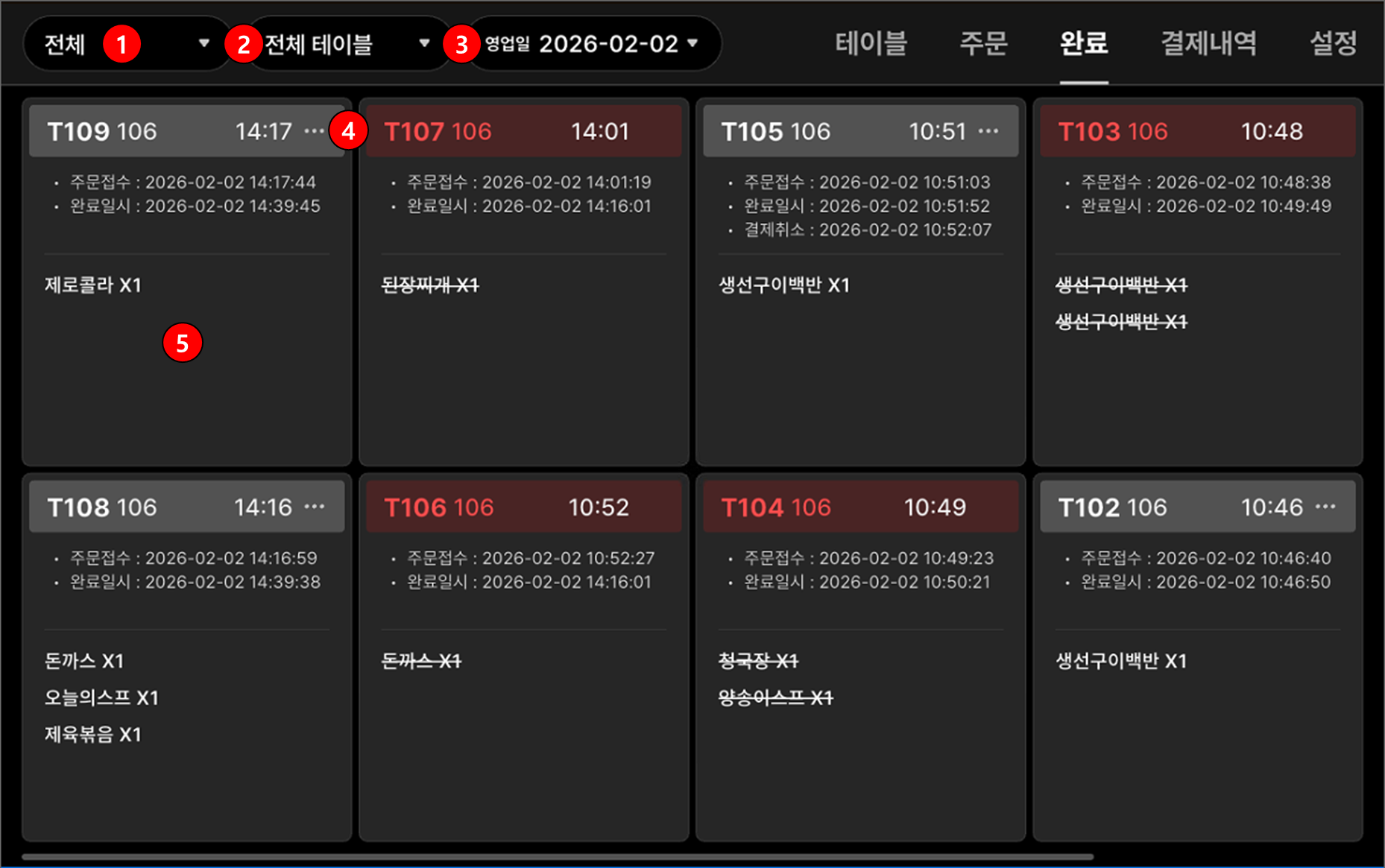Select 생선구이백반 X1 item in T102 card
This screenshot has height=868, width=1385.
point(1121,661)
